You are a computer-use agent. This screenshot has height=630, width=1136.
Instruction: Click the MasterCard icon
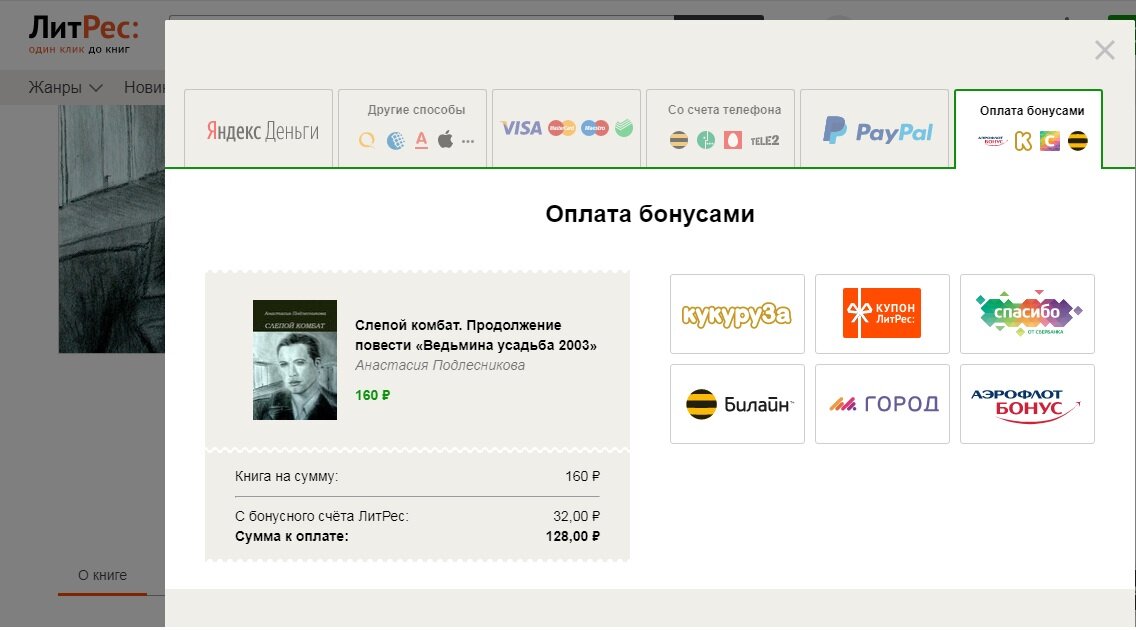click(x=561, y=129)
